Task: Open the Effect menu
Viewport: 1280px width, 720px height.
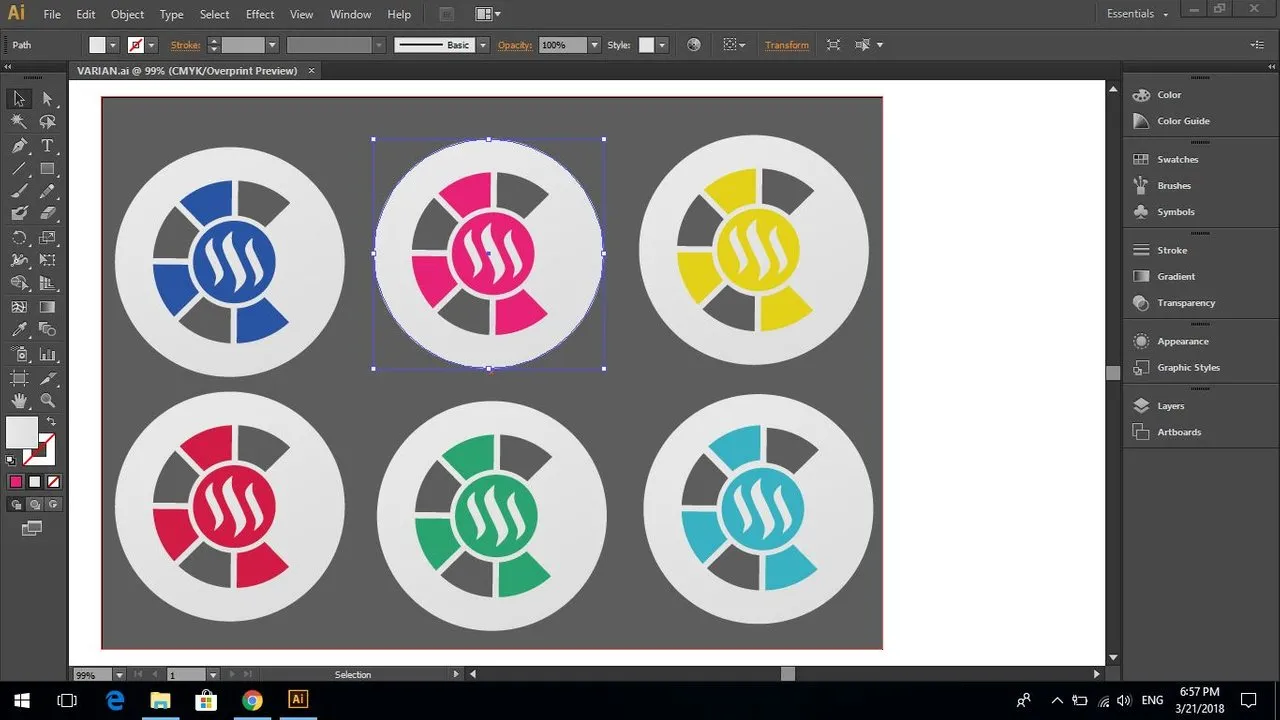Action: 260,14
